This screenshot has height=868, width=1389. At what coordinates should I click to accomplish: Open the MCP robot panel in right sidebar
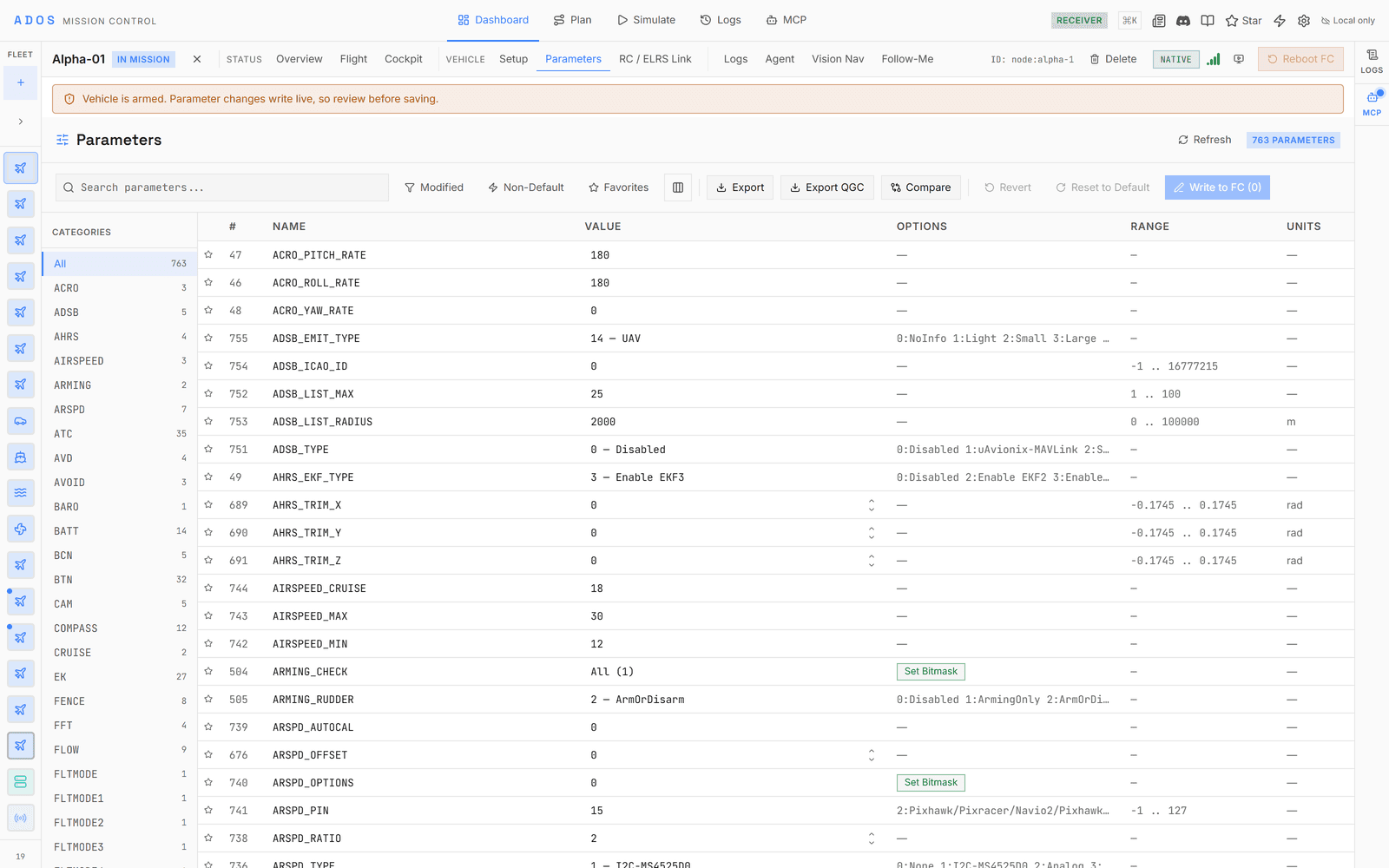tap(1372, 103)
